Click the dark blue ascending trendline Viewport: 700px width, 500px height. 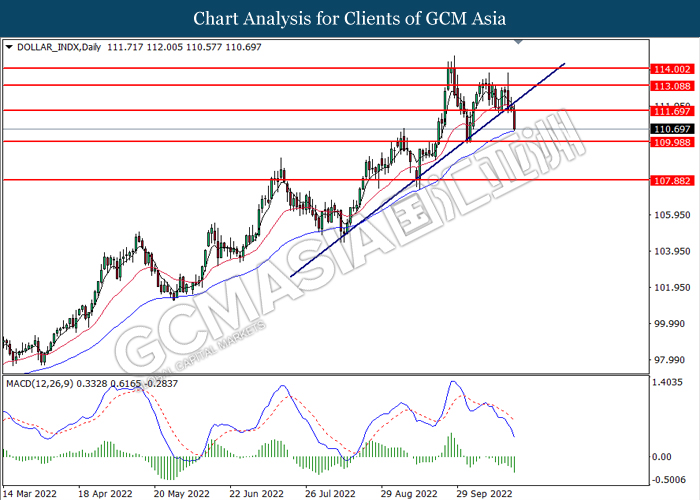(x=428, y=170)
